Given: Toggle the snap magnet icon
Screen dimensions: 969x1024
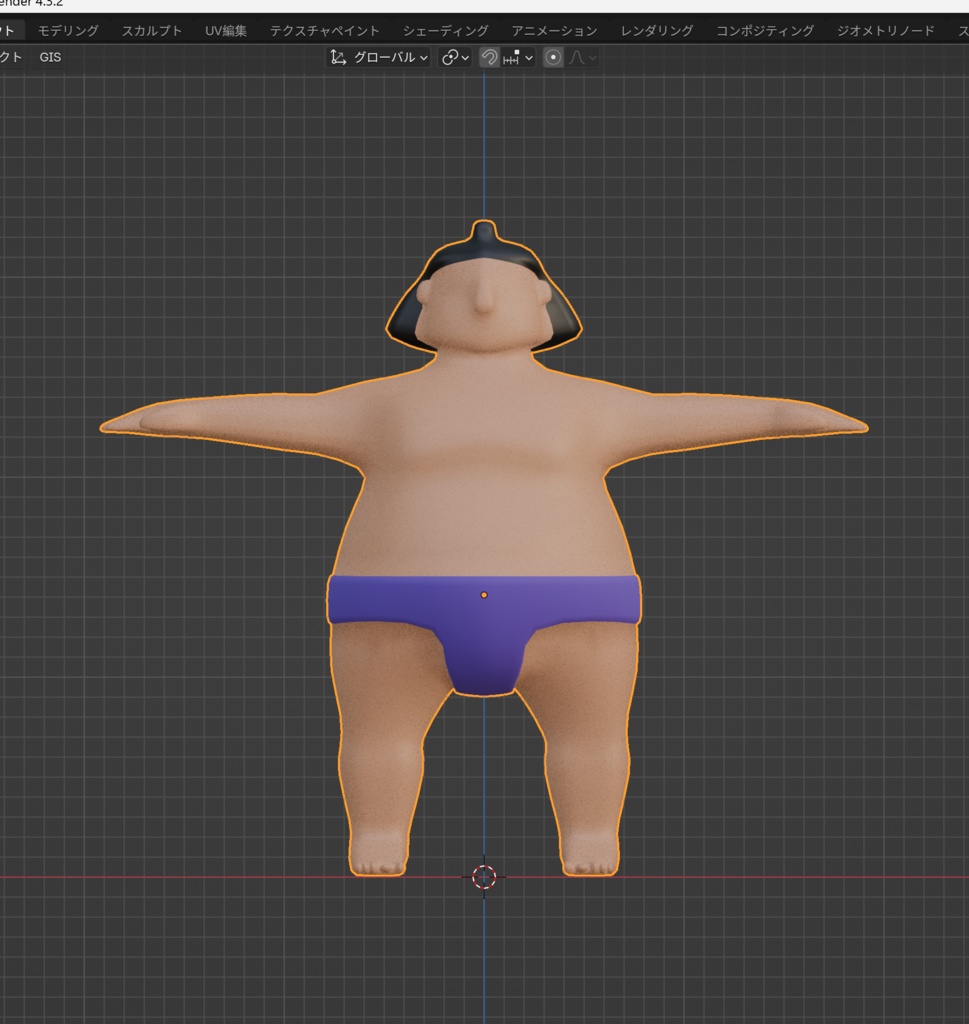Looking at the screenshot, I should coord(489,57).
